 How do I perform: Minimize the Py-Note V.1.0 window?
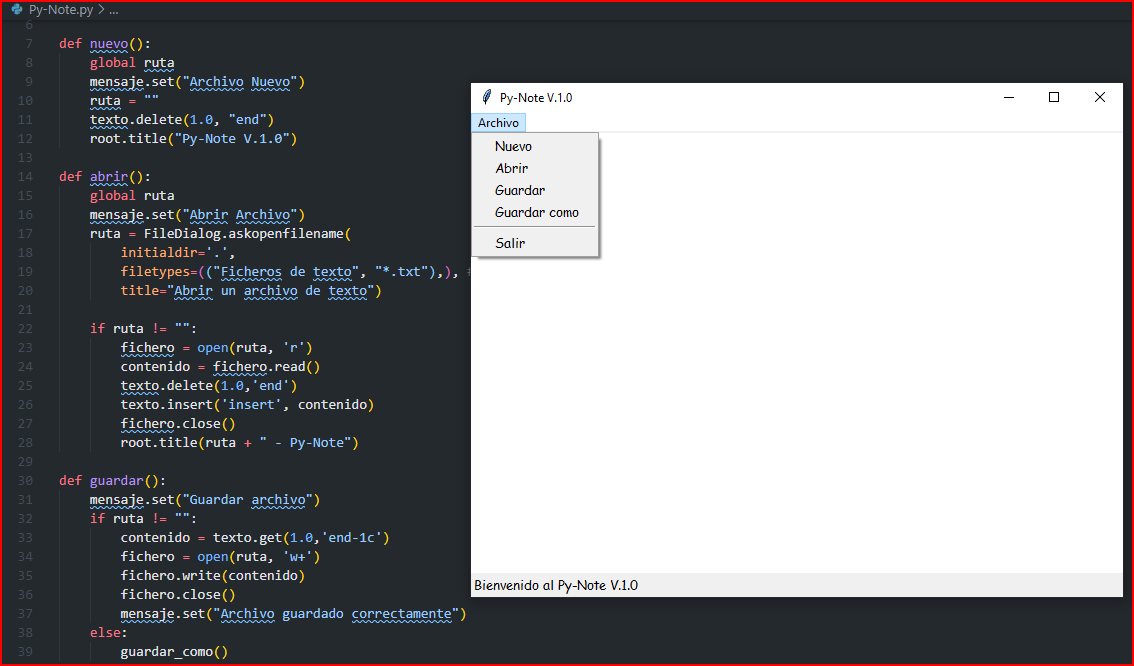click(x=1008, y=97)
